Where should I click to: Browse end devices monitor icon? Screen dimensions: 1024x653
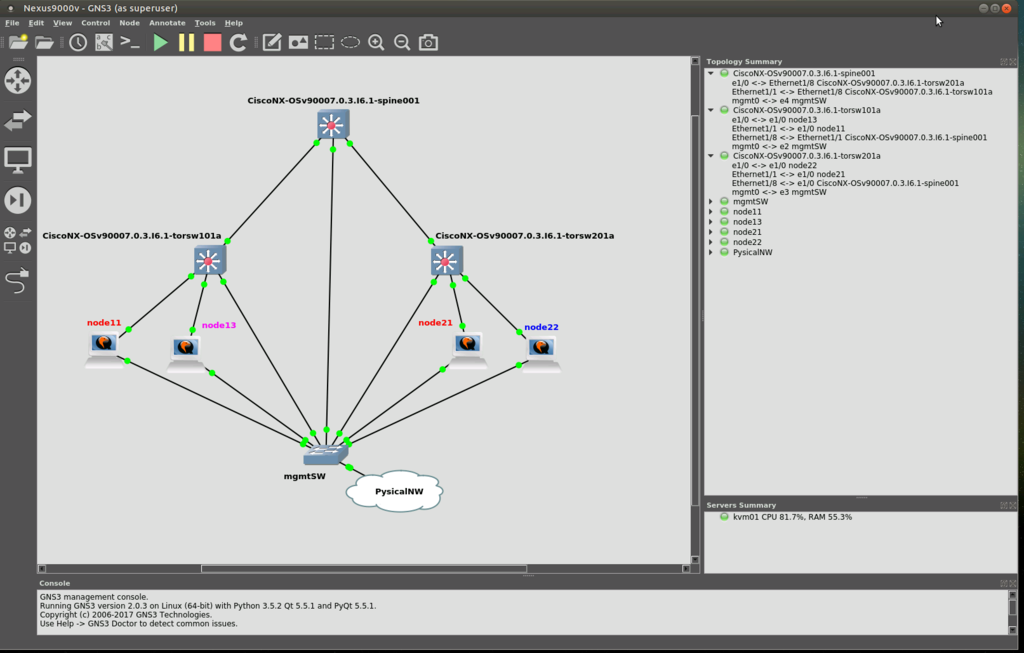coord(18,160)
